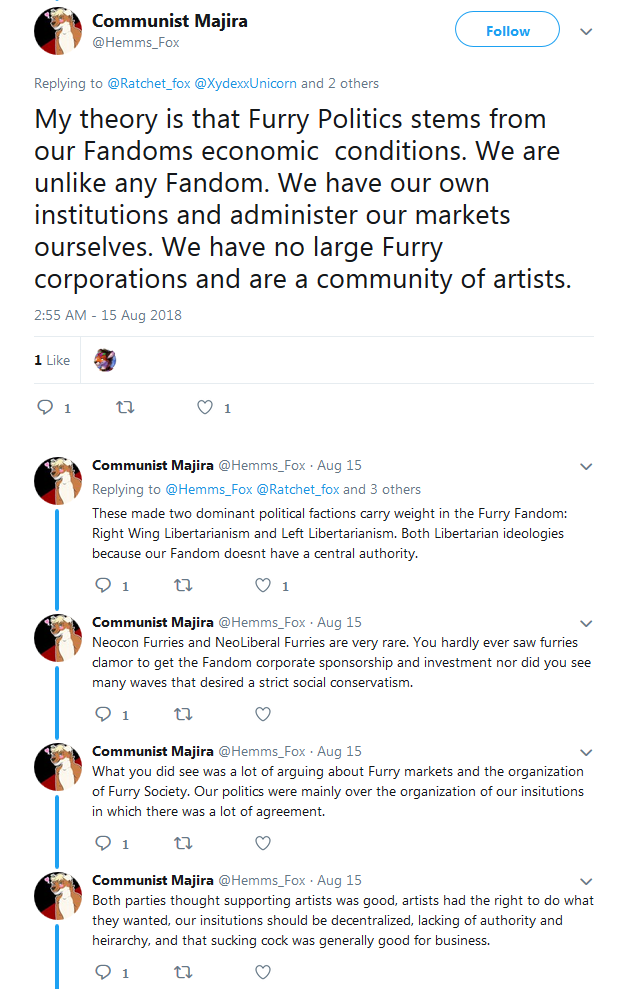Like the 'Neocon Furries' tweet

(x=263, y=714)
